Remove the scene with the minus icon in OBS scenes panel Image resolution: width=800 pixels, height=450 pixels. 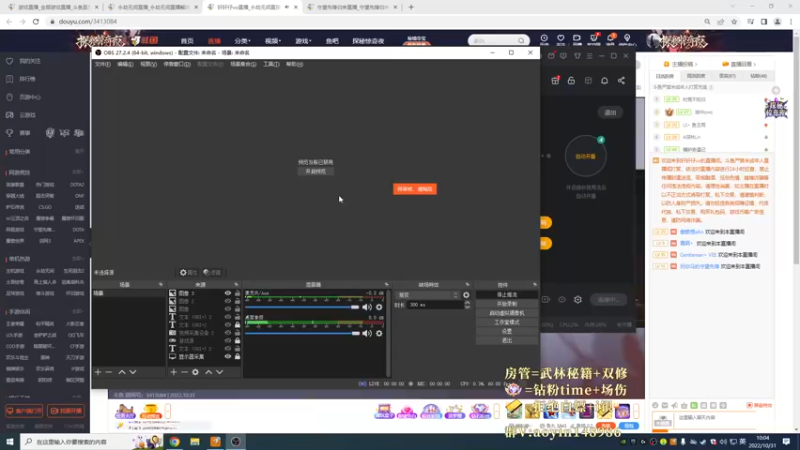pyautogui.click(x=109, y=372)
